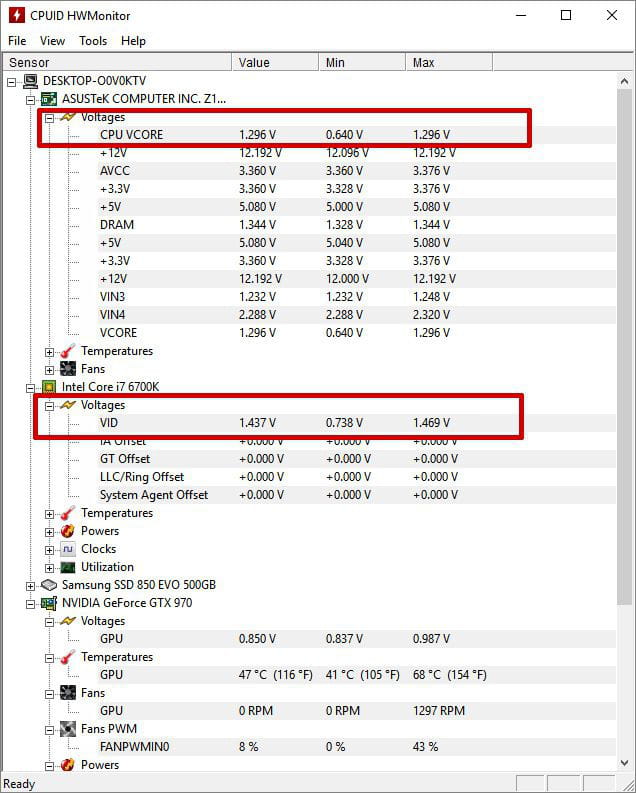
Task: Open the File menu
Action: tap(17, 40)
